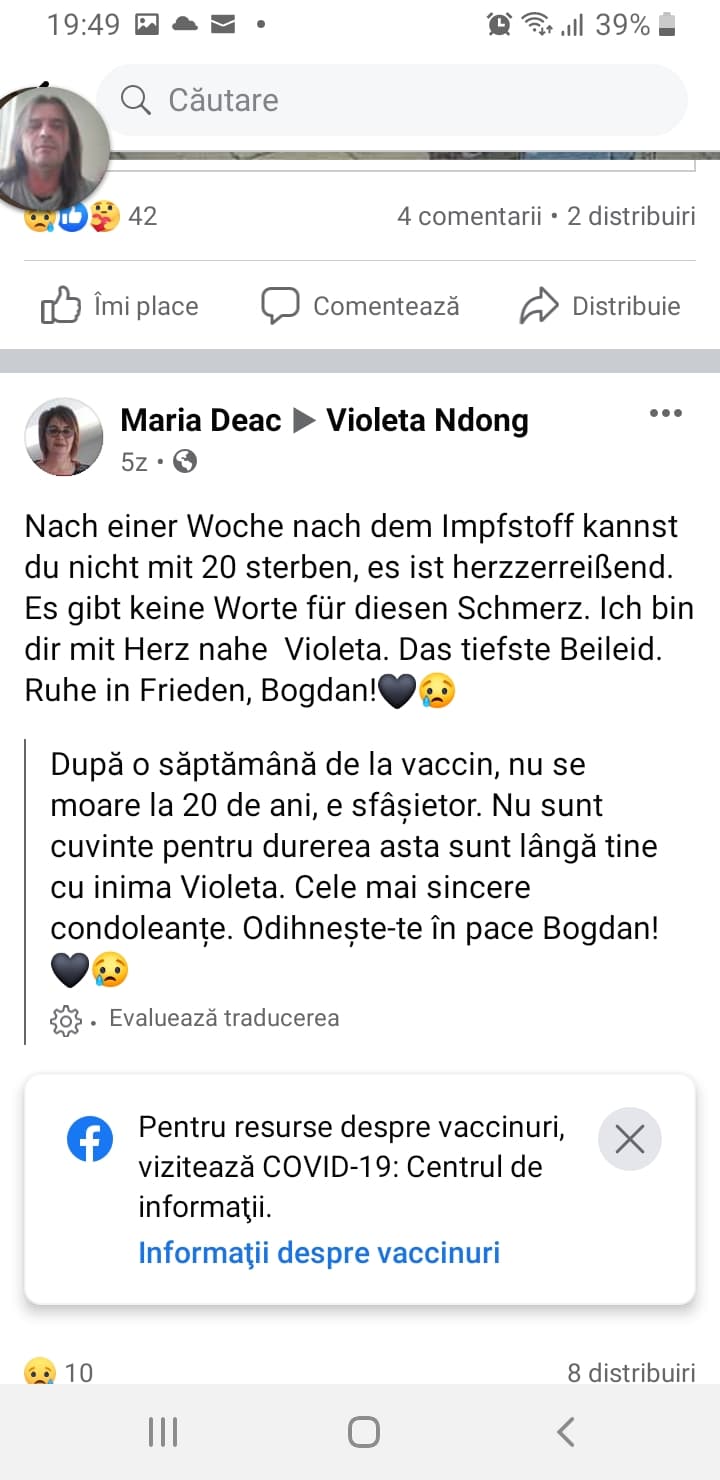Image resolution: width=720 pixels, height=1480 pixels.
Task: Open recent apps from the navigation bar
Action: [163, 1432]
